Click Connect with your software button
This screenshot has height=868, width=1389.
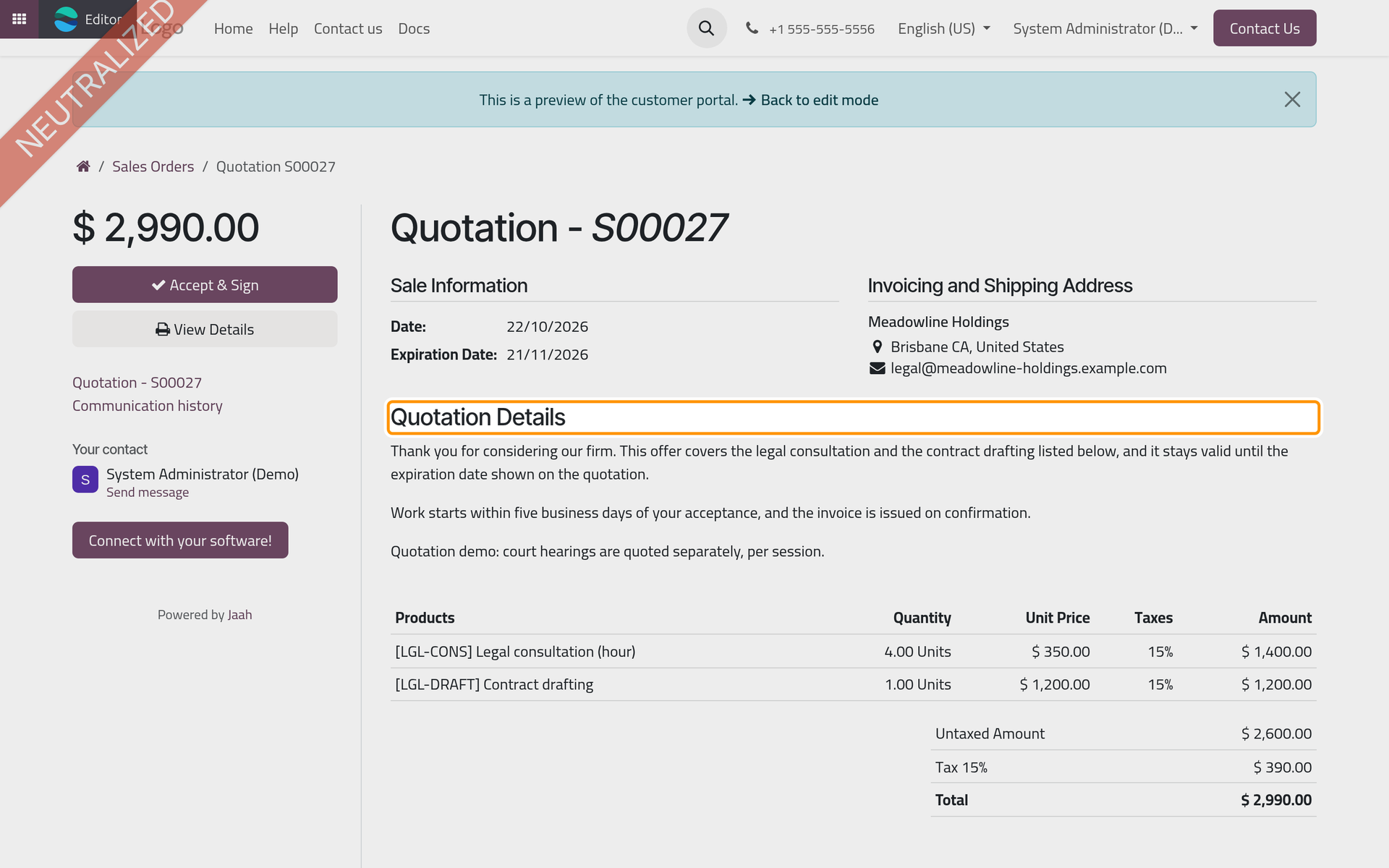click(180, 540)
